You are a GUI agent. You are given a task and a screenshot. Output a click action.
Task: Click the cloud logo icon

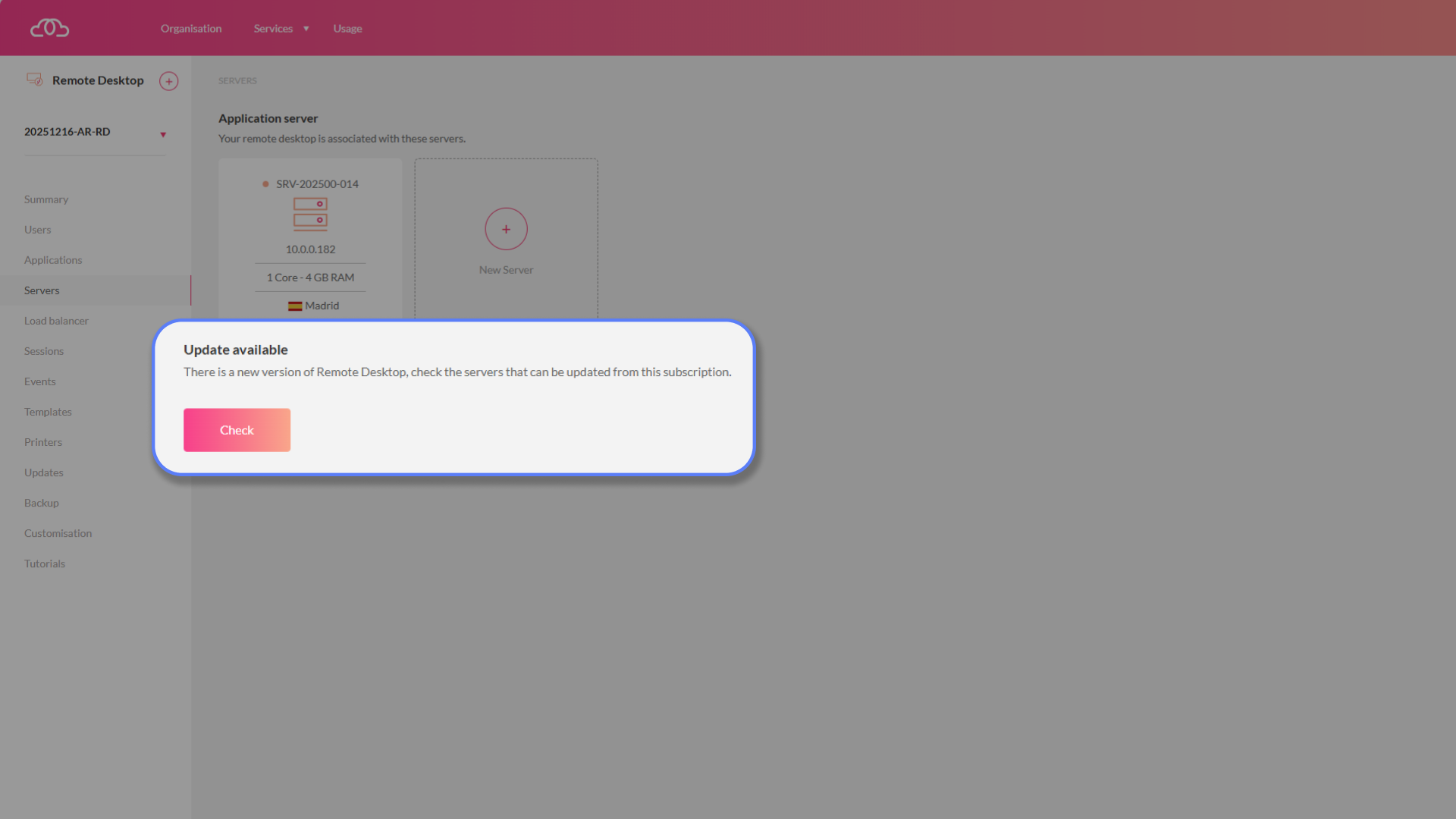pos(49,28)
